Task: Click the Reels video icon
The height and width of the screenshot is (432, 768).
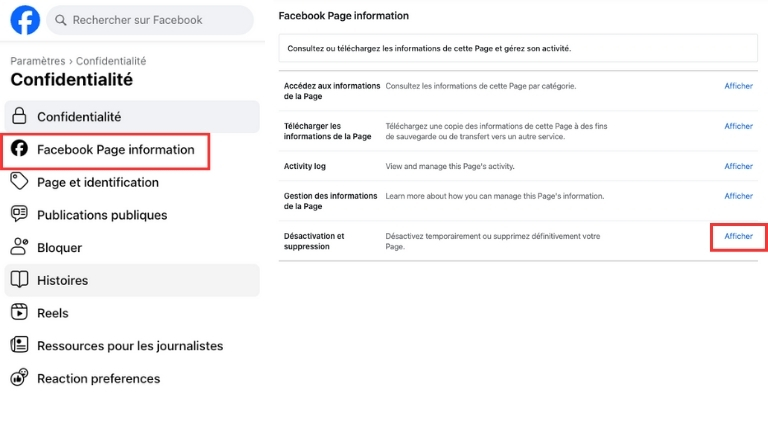Action: (20, 312)
